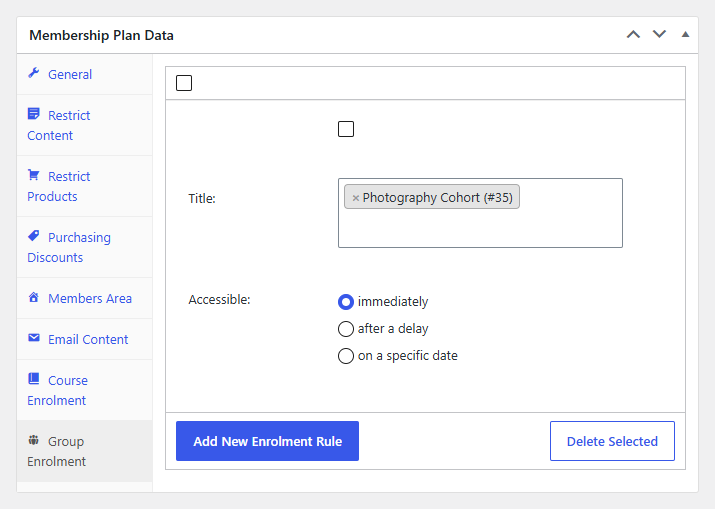Move Membership Plan Data panel down
The height and width of the screenshot is (509, 715).
pyautogui.click(x=659, y=35)
